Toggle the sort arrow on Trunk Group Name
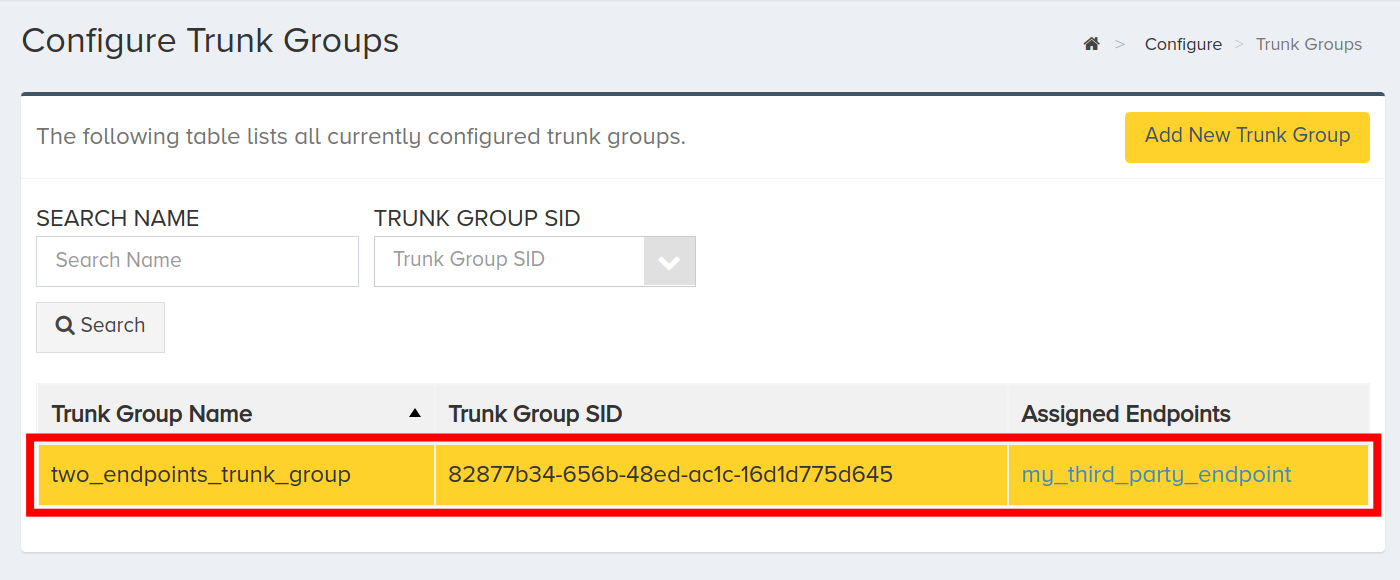This screenshot has height=580, width=1400. 415,413
